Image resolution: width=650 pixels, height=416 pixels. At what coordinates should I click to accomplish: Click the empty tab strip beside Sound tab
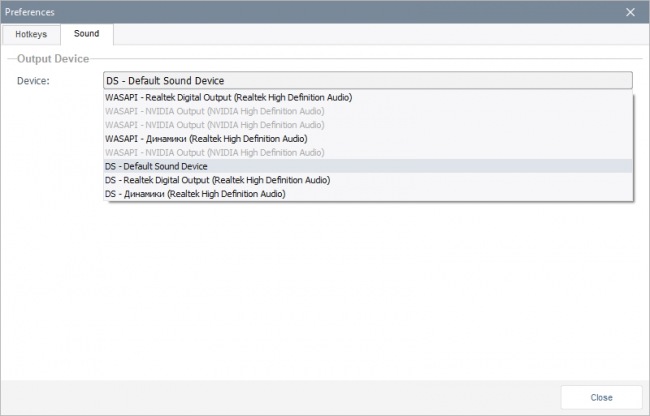point(379,34)
